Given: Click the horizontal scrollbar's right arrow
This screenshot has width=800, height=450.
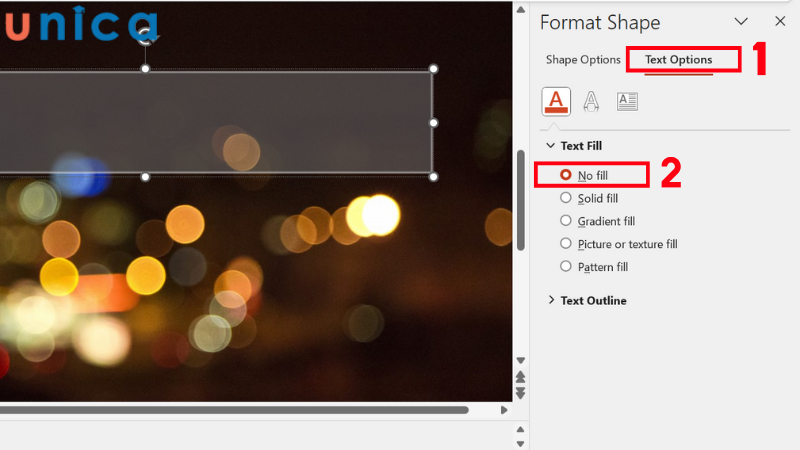Looking at the screenshot, I should point(504,409).
